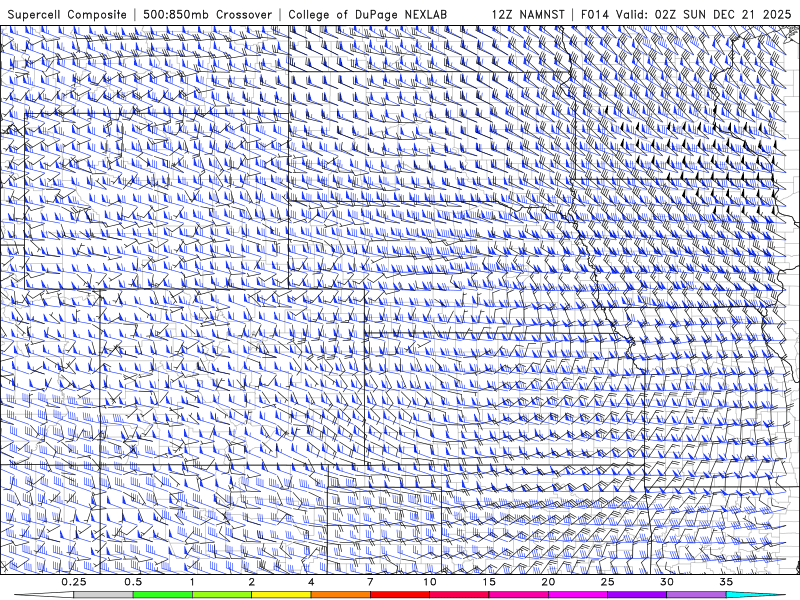Select the bright green 0.5–1 color bar segment
The height and width of the screenshot is (600, 800).
click(163, 595)
